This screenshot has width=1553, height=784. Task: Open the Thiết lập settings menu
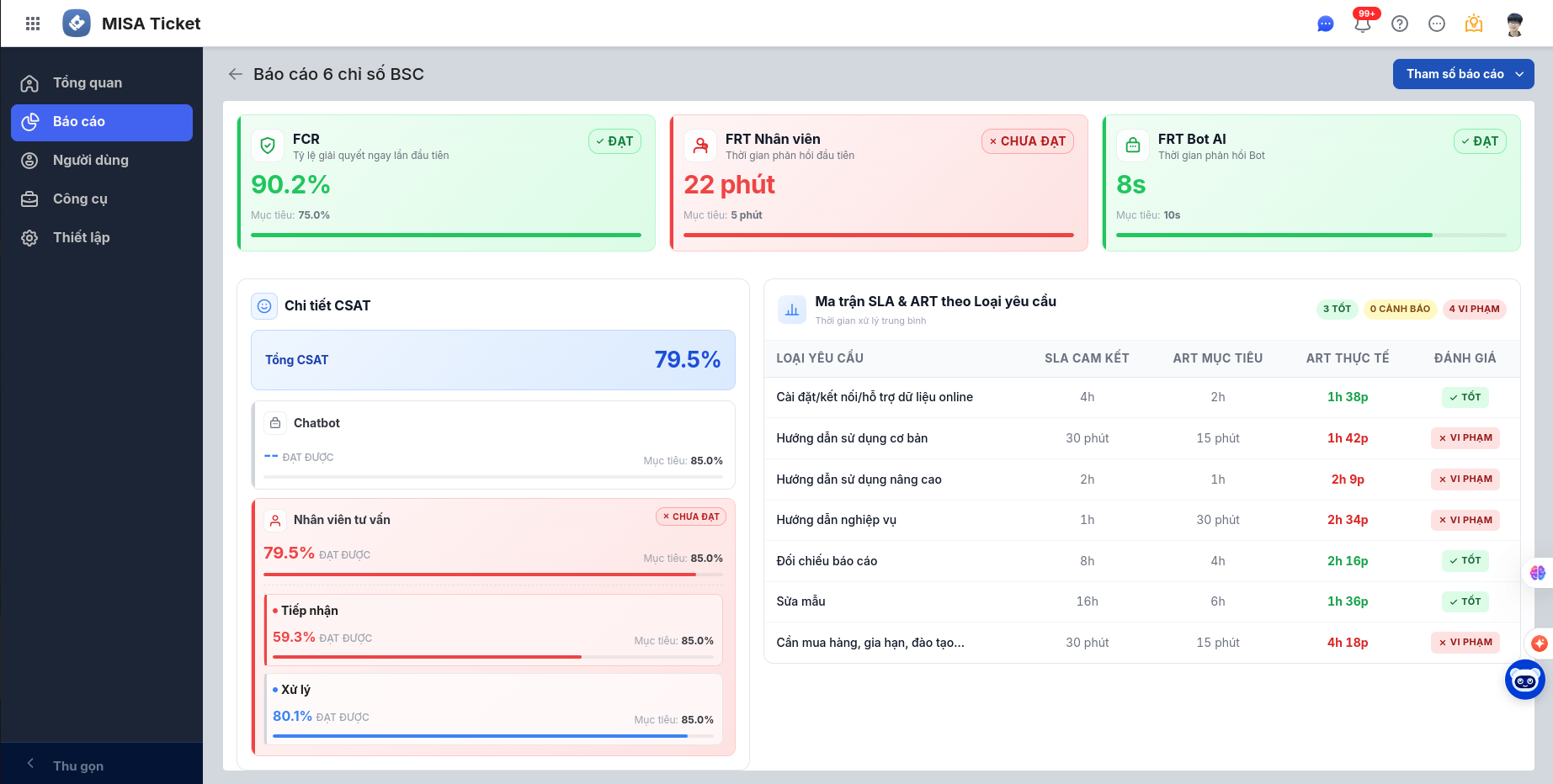tap(81, 237)
